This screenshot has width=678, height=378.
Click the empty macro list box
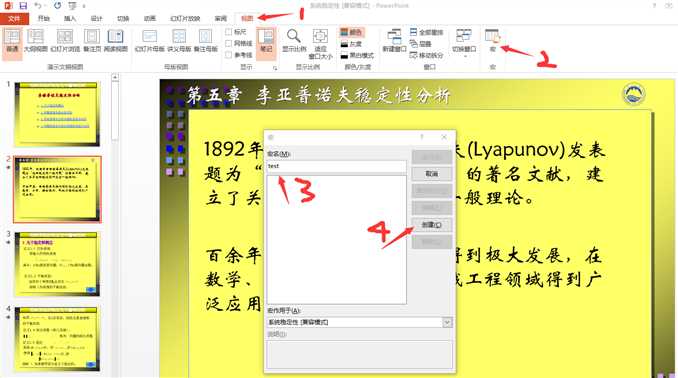coord(336,240)
